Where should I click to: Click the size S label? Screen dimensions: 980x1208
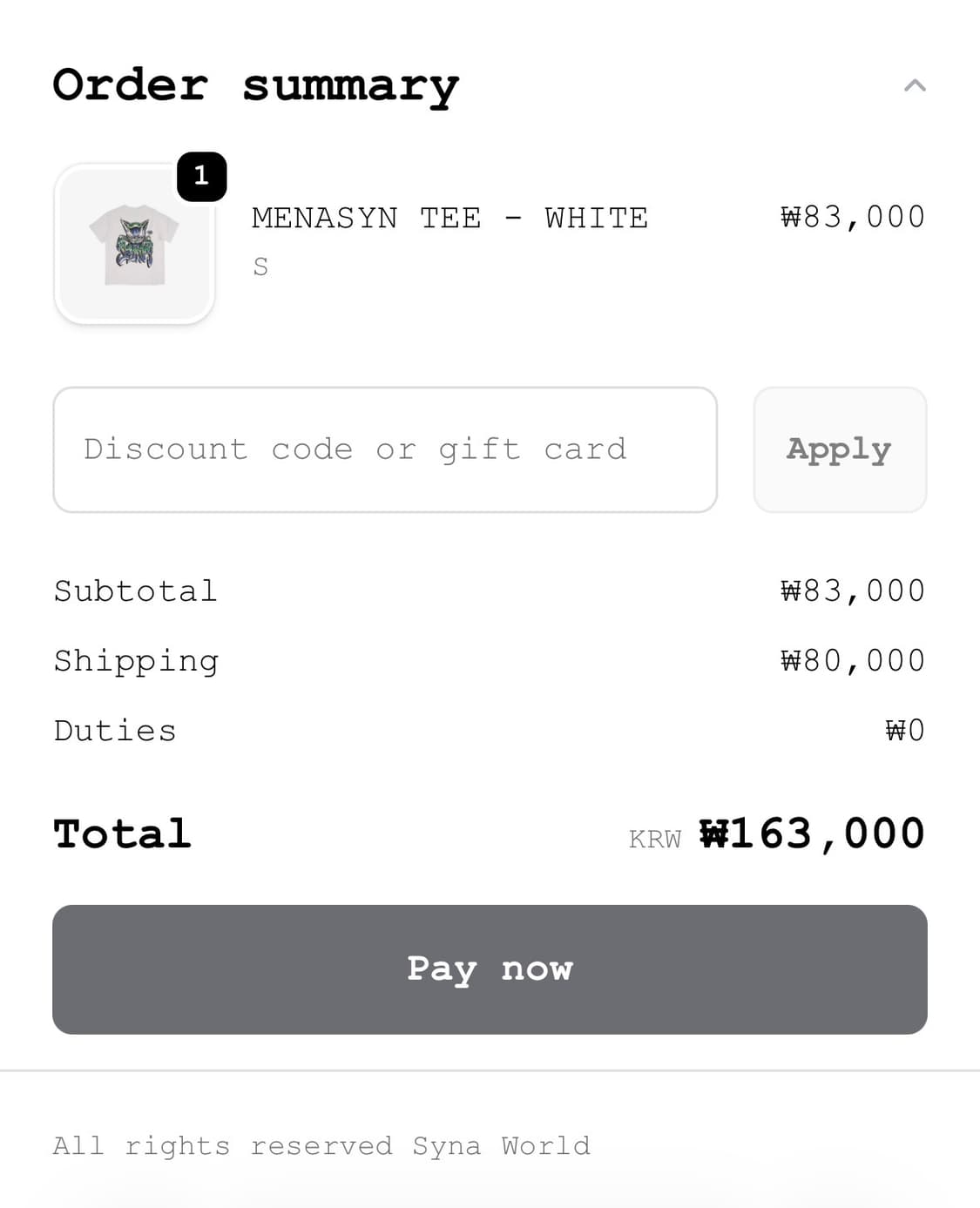(x=260, y=267)
